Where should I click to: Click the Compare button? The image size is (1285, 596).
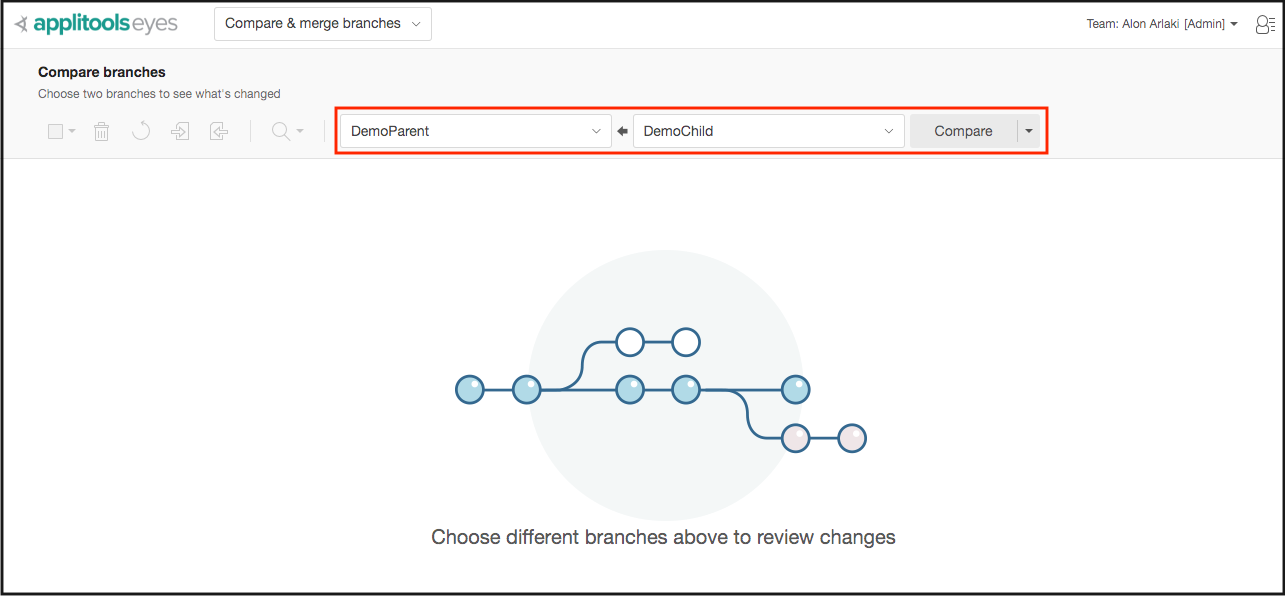click(x=962, y=130)
